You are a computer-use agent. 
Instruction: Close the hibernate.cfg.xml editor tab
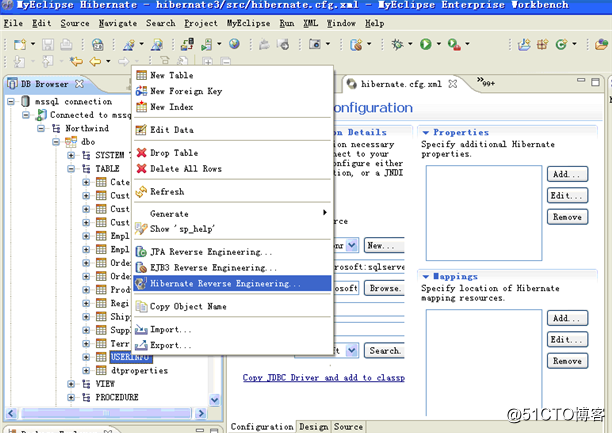coord(453,84)
